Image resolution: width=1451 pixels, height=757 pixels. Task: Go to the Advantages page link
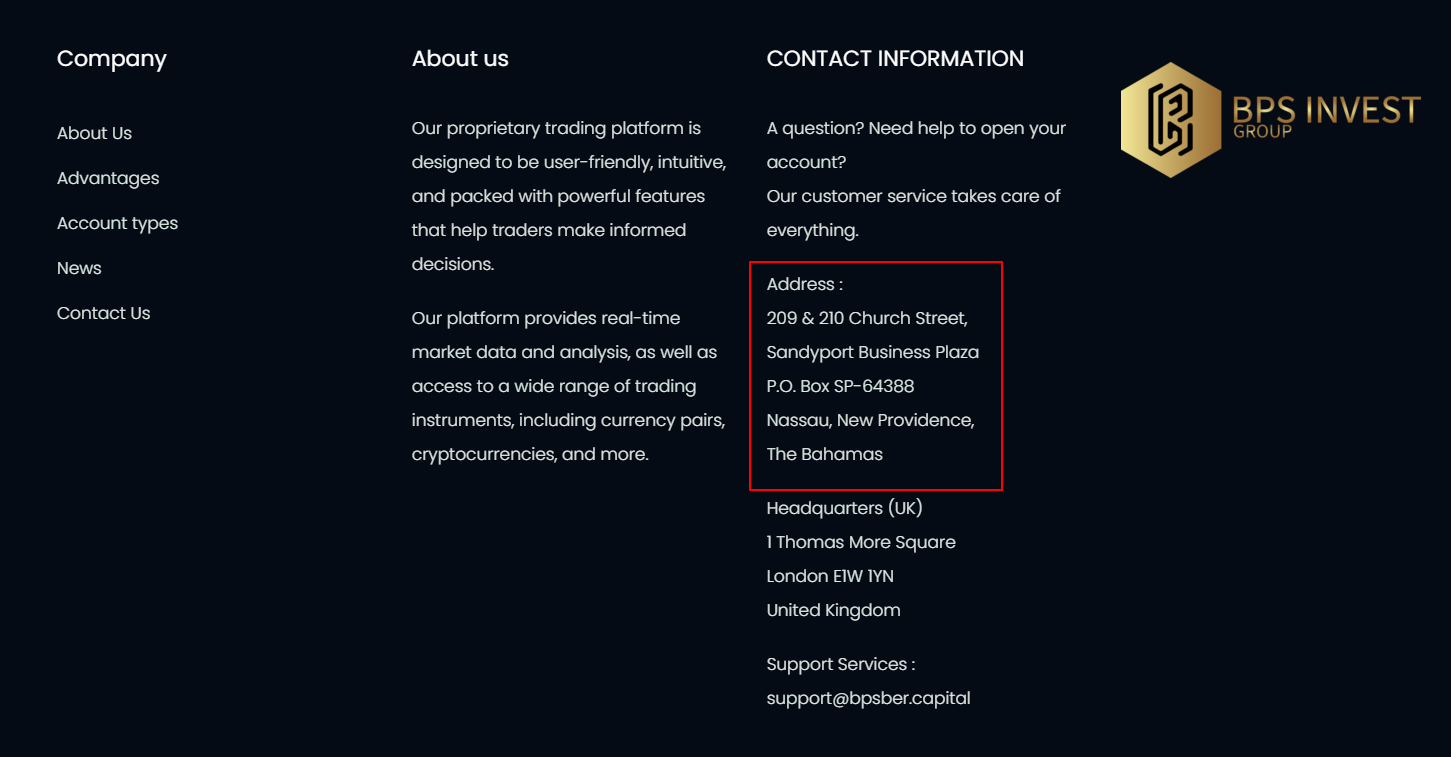108,178
